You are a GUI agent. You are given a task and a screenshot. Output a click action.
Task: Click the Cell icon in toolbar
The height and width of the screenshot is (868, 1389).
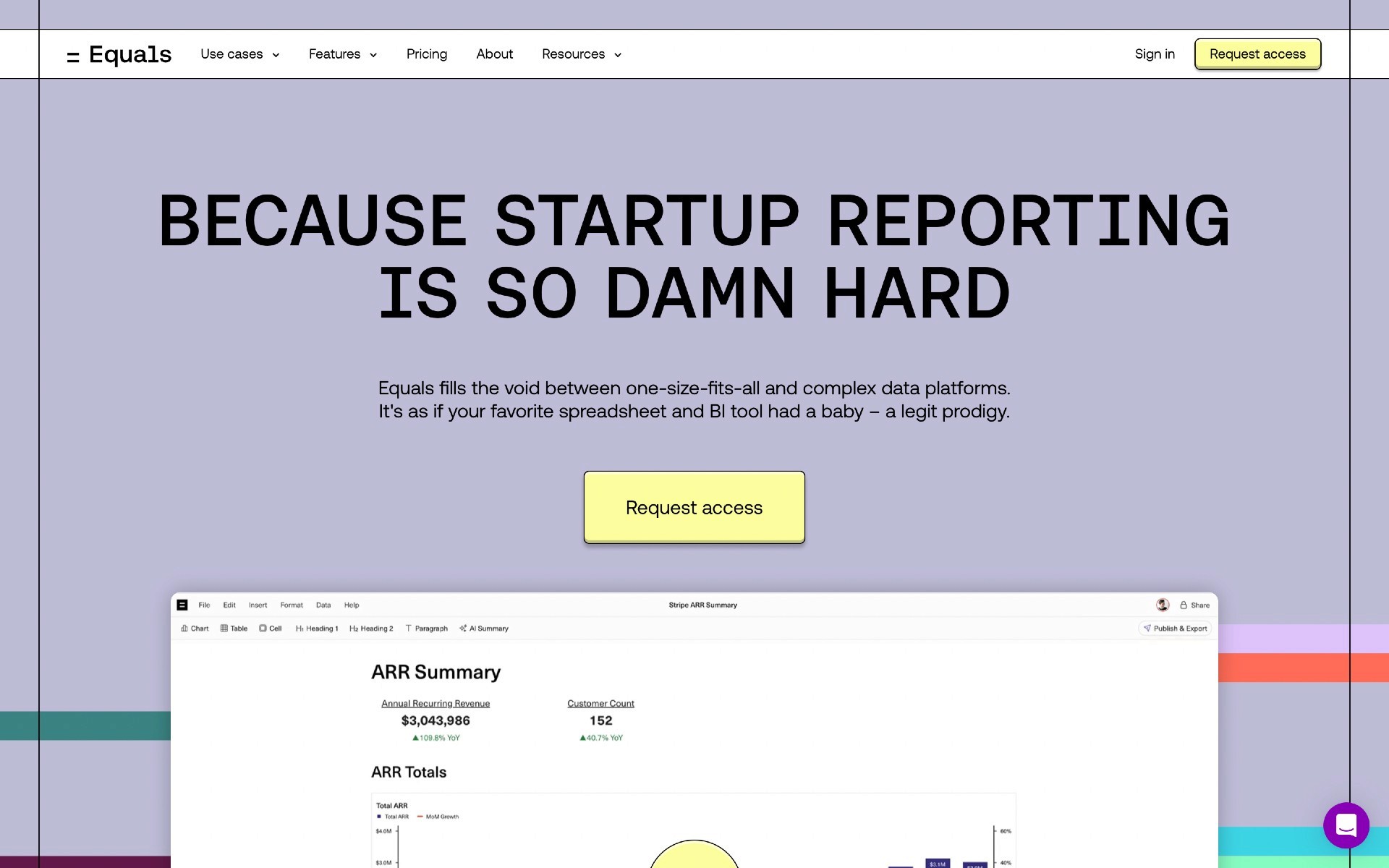click(x=267, y=628)
